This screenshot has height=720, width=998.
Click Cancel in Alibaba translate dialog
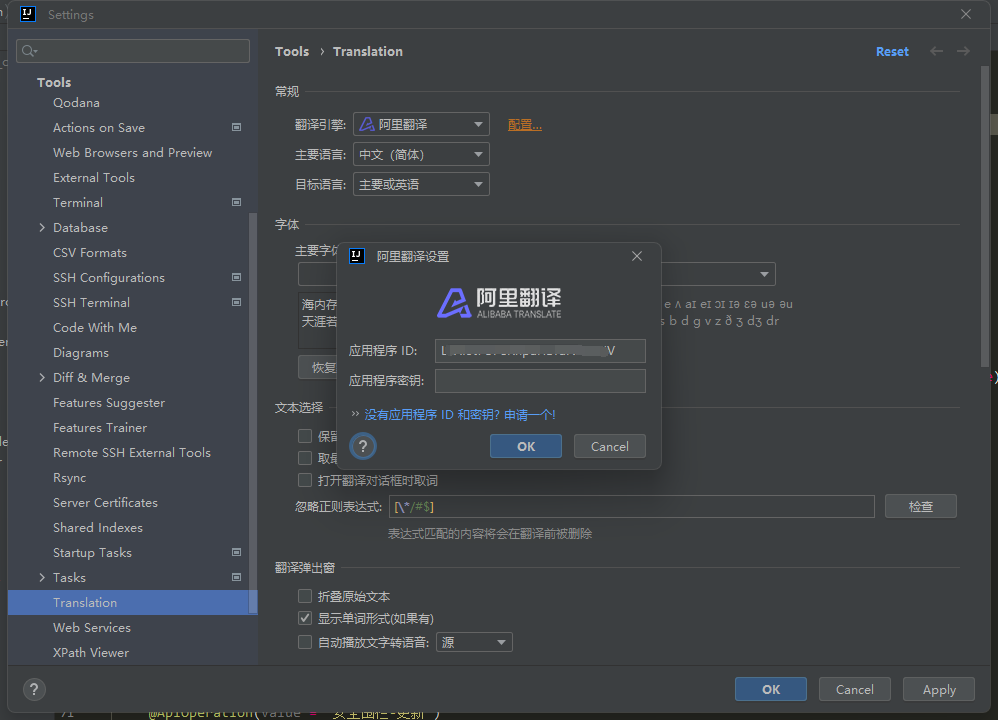610,446
